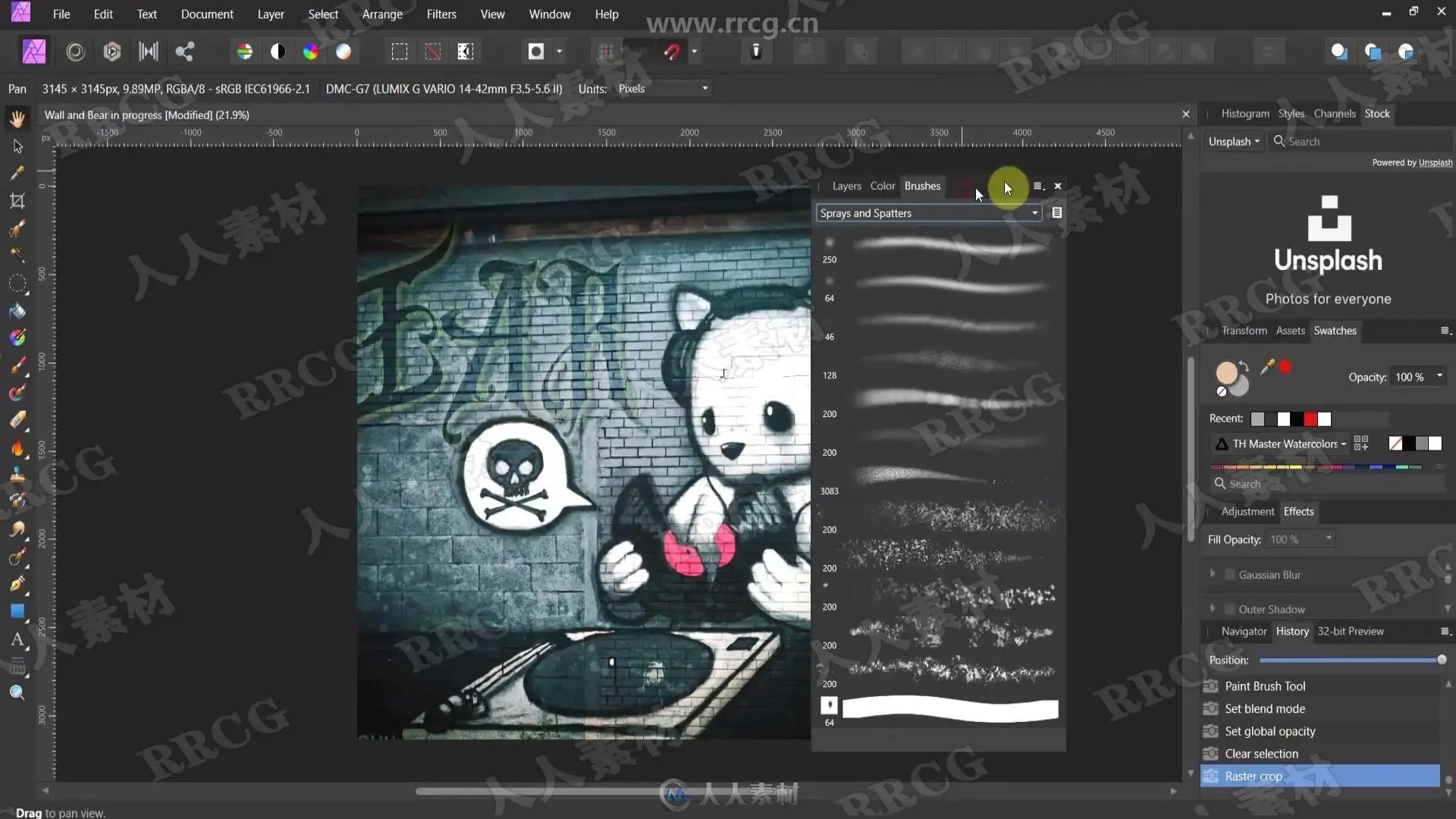Open the TH Master Watercolors palette dropdown

pyautogui.click(x=1279, y=444)
